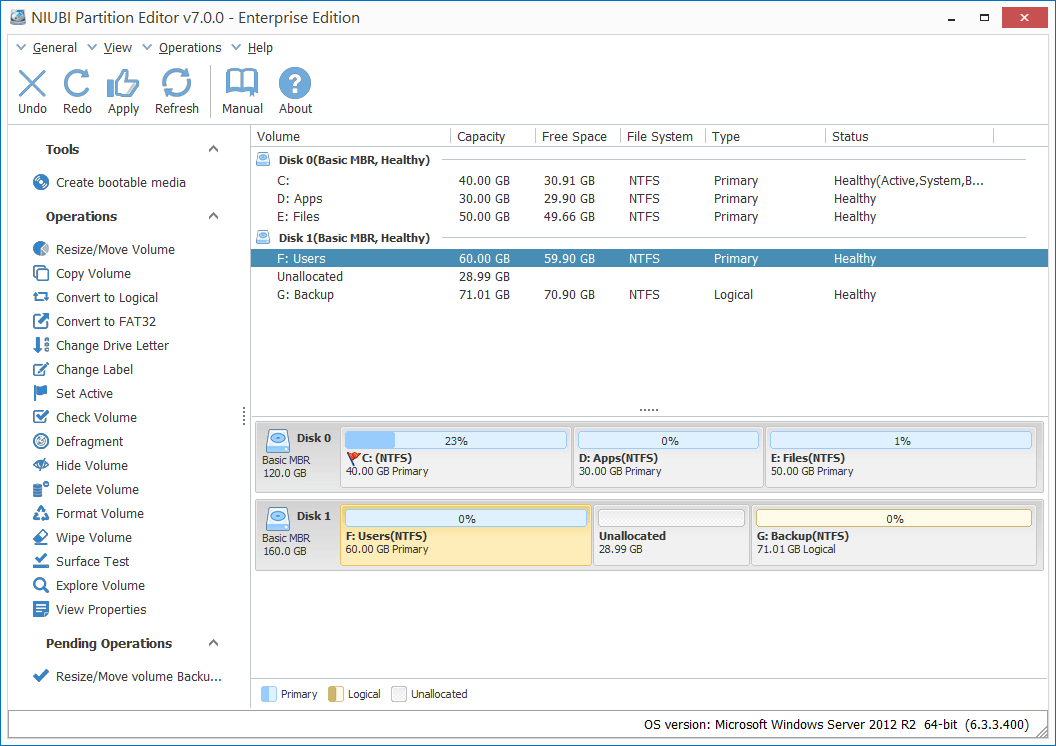
Task: Click the Hide Volume eye icon
Action: tap(41, 465)
